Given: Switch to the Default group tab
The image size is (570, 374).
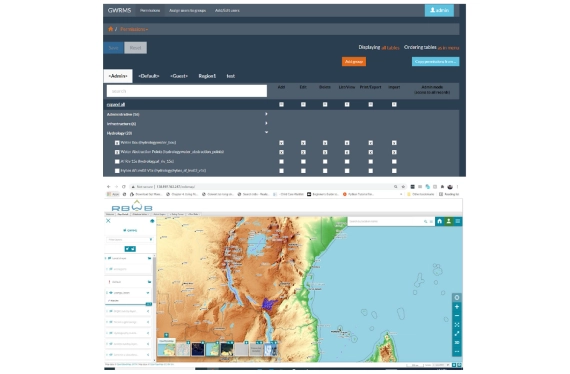Looking at the screenshot, I should (x=149, y=76).
